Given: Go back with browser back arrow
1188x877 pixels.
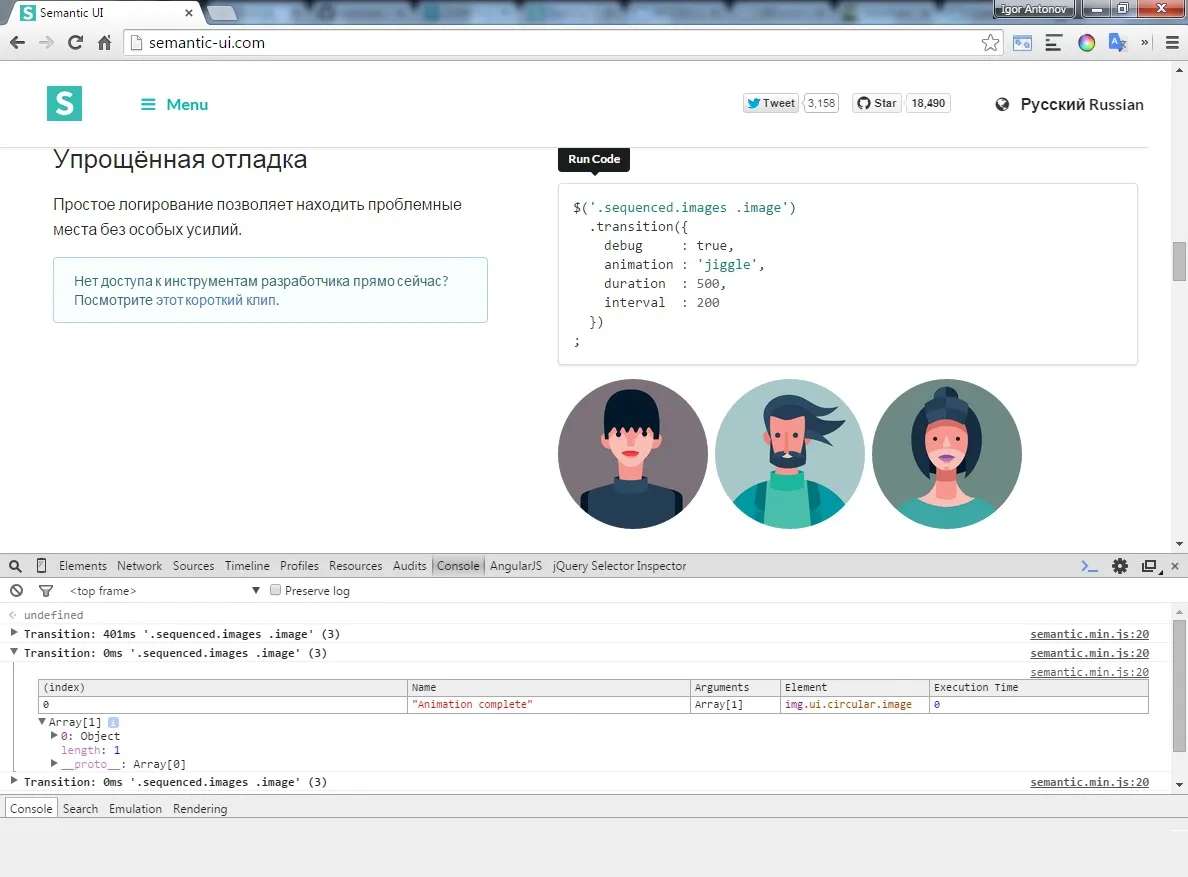Looking at the screenshot, I should (17, 42).
